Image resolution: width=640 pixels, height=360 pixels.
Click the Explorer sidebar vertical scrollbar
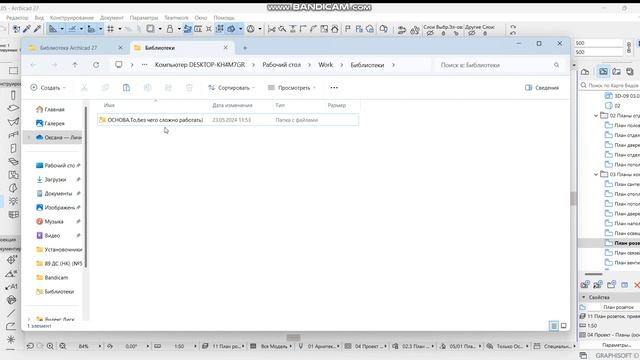pos(86,188)
